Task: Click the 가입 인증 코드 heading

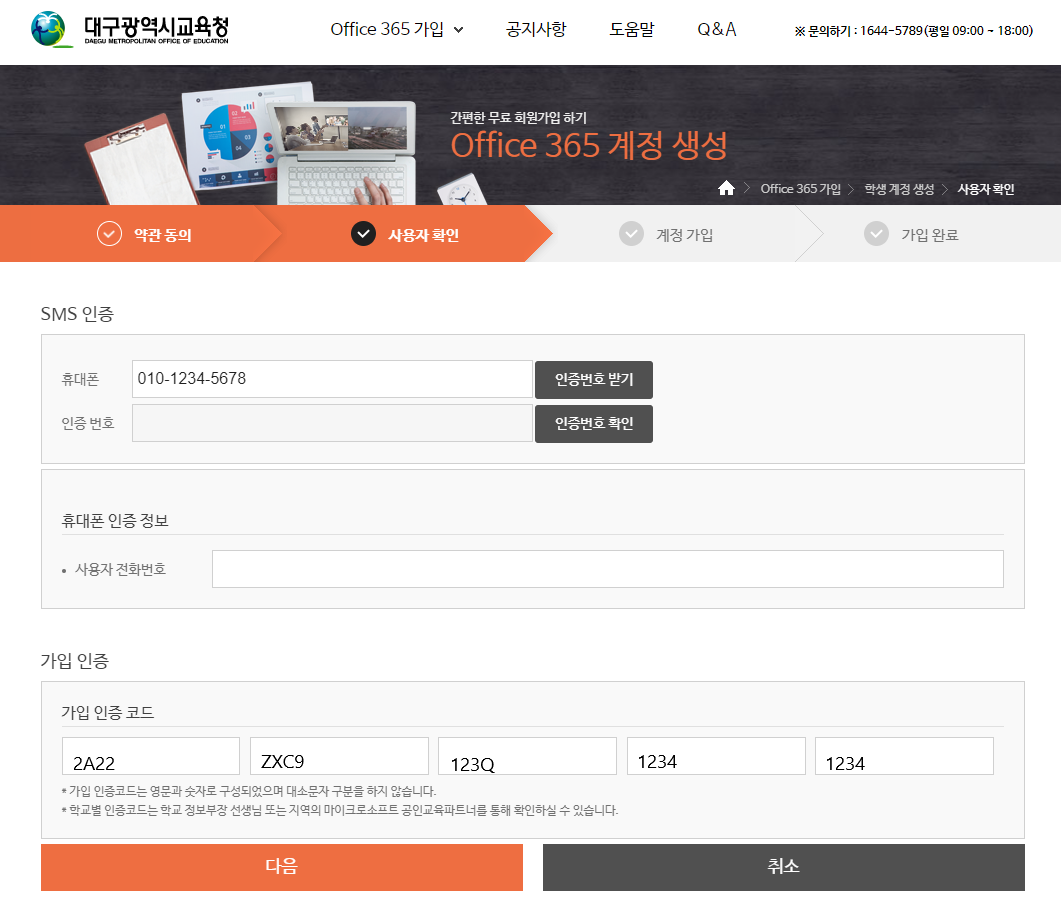Action: (x=108, y=712)
